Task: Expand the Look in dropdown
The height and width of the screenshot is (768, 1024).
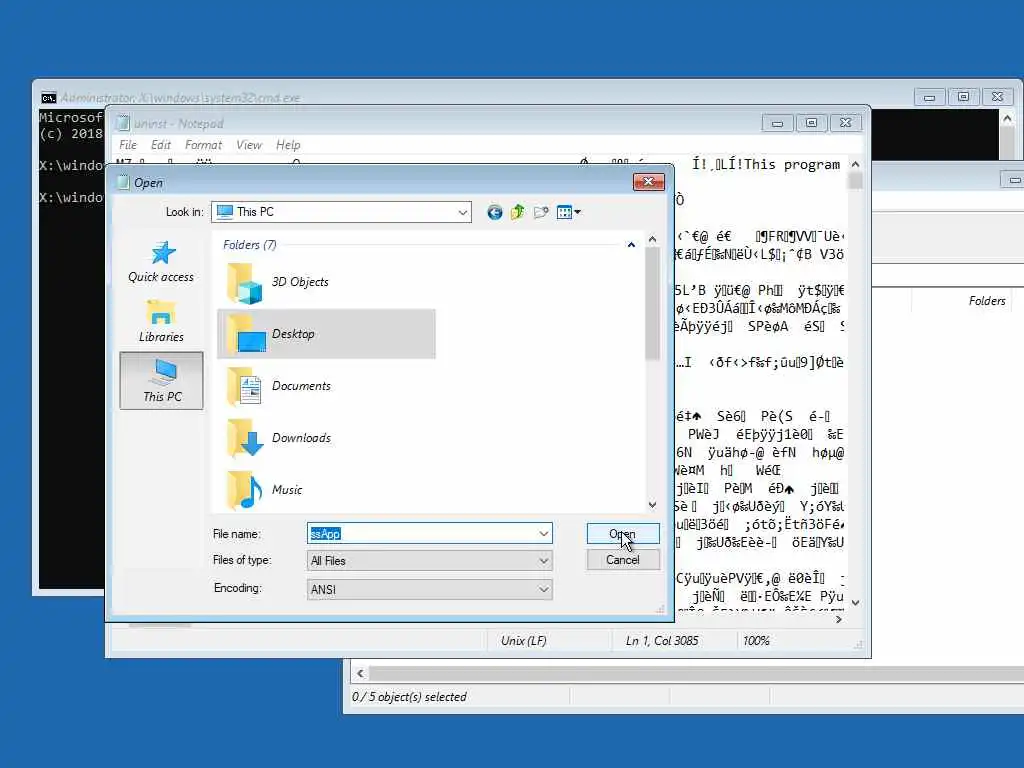Action: [462, 212]
